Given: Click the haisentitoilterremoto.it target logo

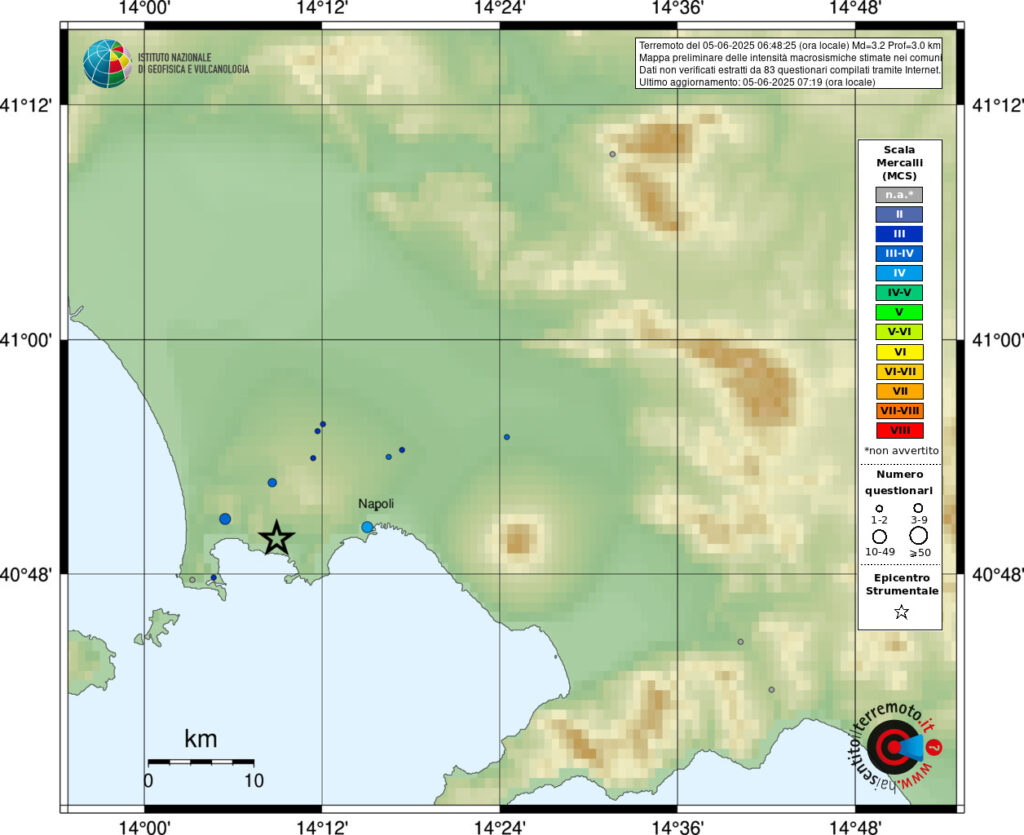Looking at the screenshot, I should click(891, 747).
